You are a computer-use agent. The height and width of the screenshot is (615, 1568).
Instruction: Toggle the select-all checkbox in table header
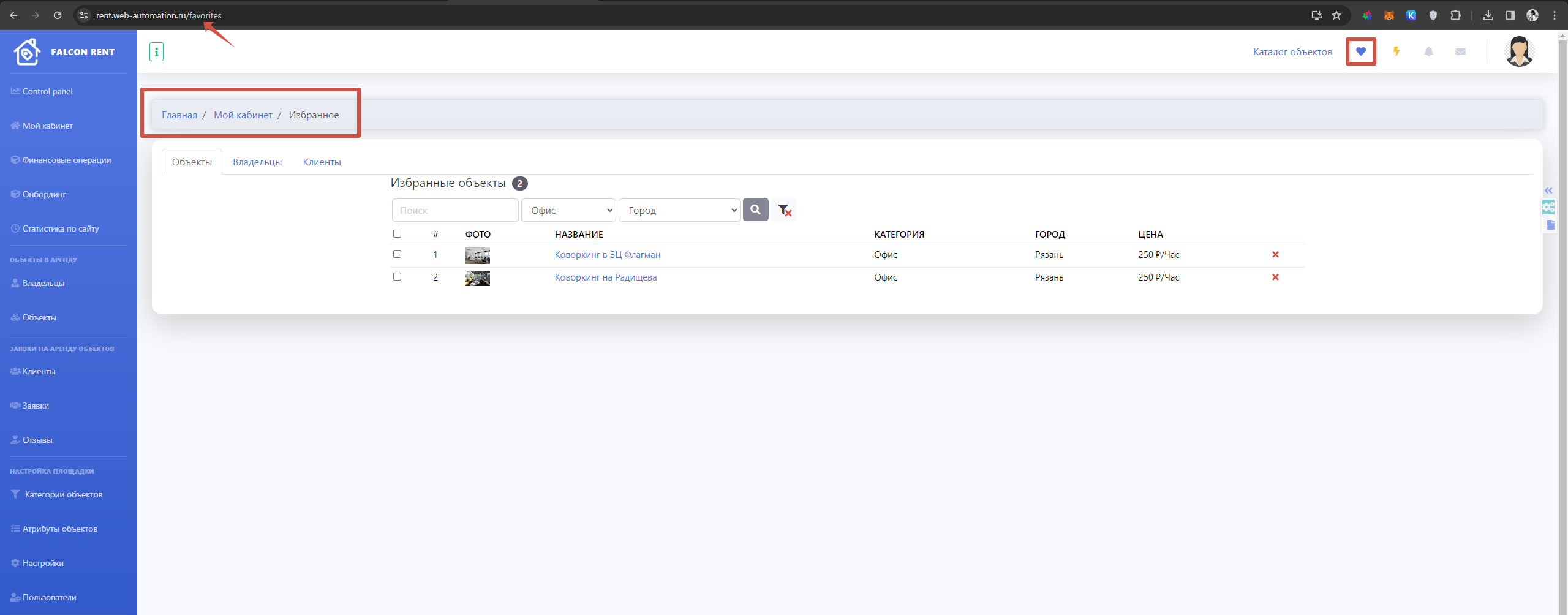pyautogui.click(x=397, y=233)
